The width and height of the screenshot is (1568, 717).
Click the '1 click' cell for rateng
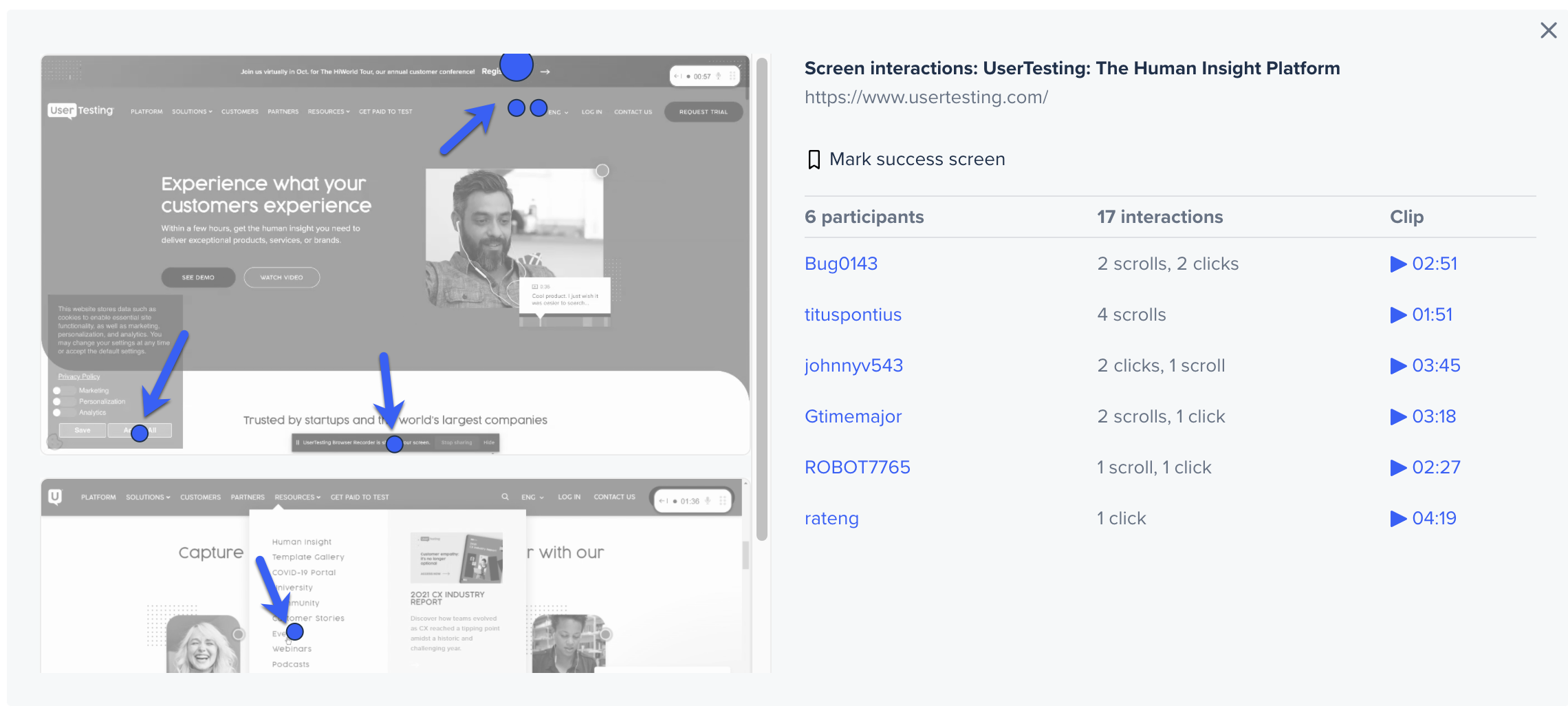(1122, 518)
